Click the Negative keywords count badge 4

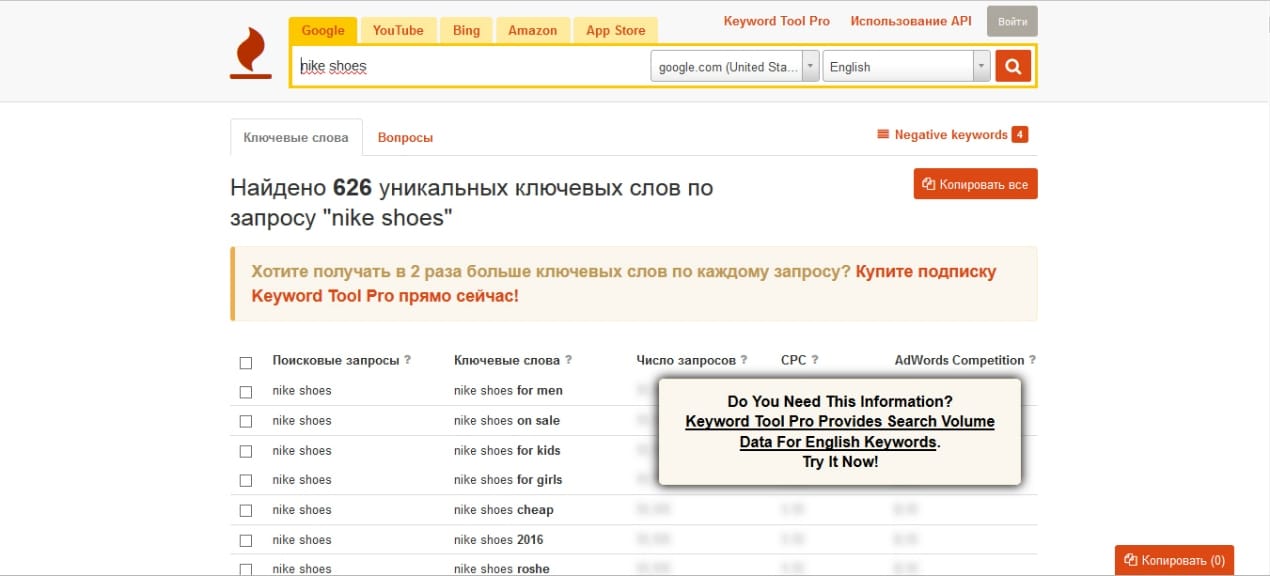pyautogui.click(x=1020, y=135)
